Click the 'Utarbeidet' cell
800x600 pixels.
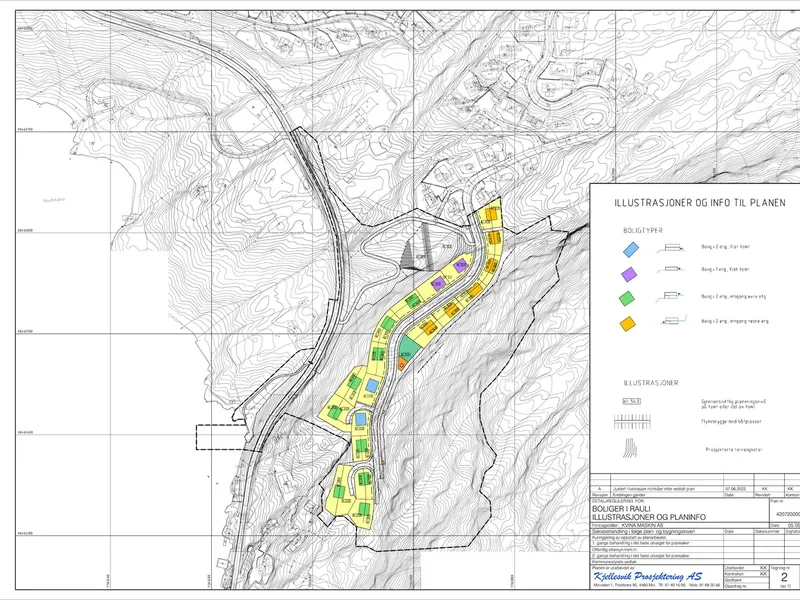coord(746,568)
